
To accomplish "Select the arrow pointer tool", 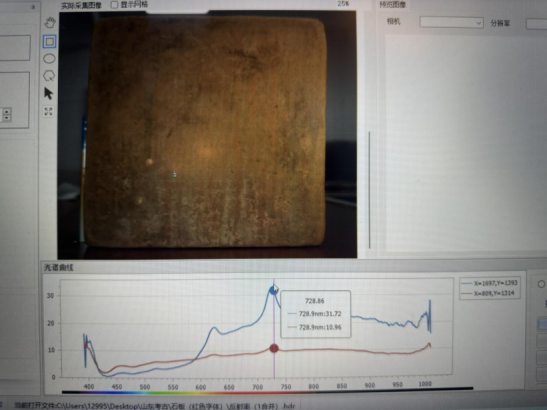I will pyautogui.click(x=48, y=94).
